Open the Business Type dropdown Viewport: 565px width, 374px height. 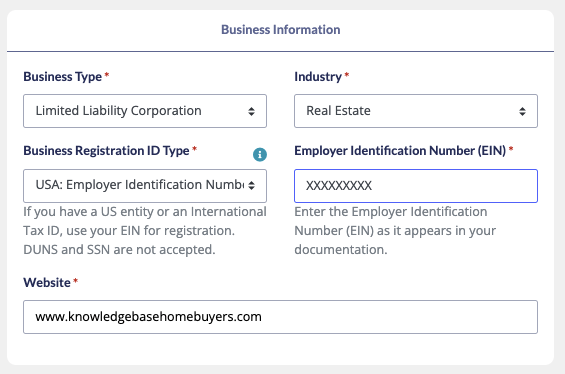click(145, 111)
